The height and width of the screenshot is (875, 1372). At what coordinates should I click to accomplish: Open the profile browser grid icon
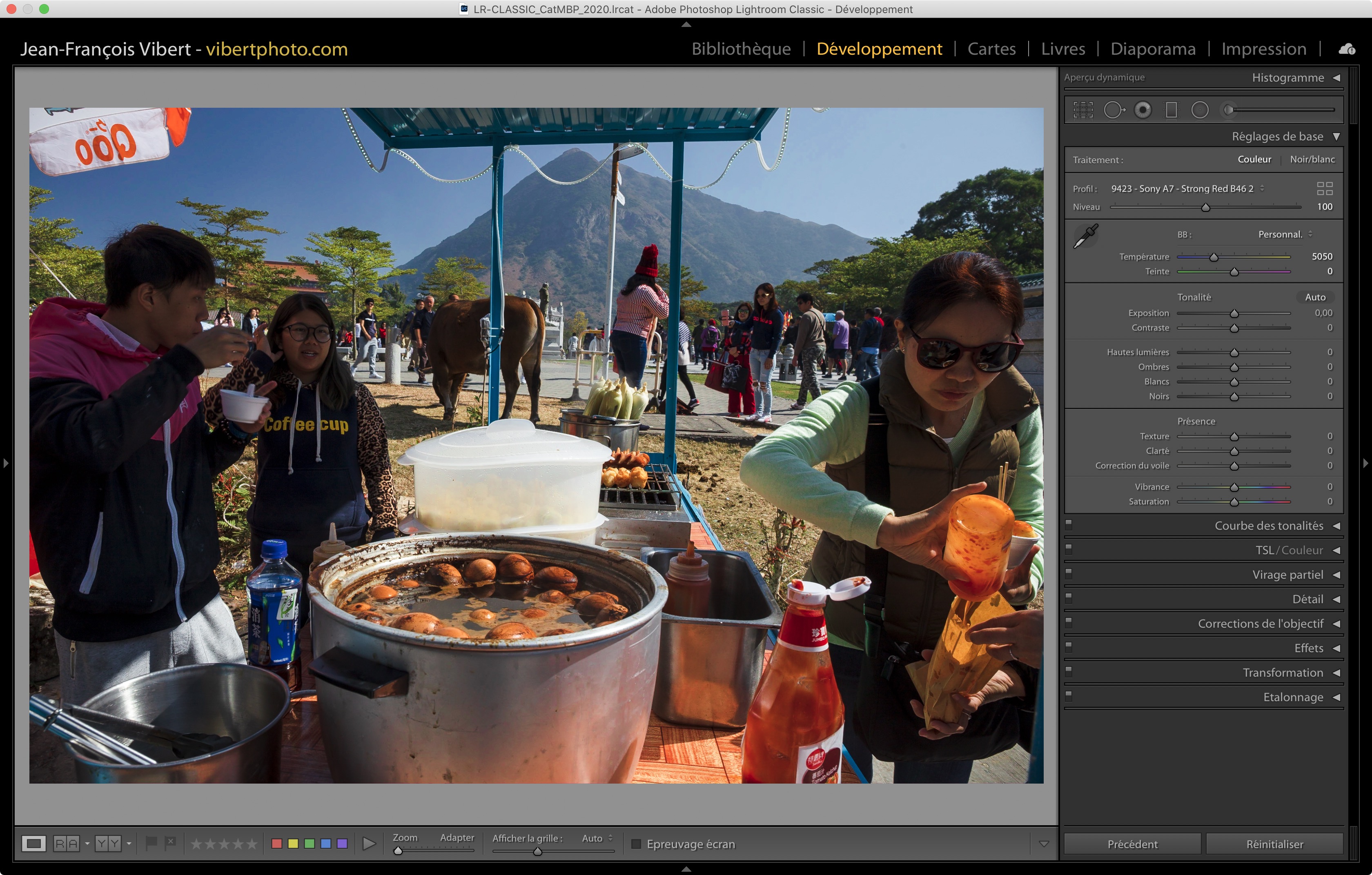[x=1324, y=189]
